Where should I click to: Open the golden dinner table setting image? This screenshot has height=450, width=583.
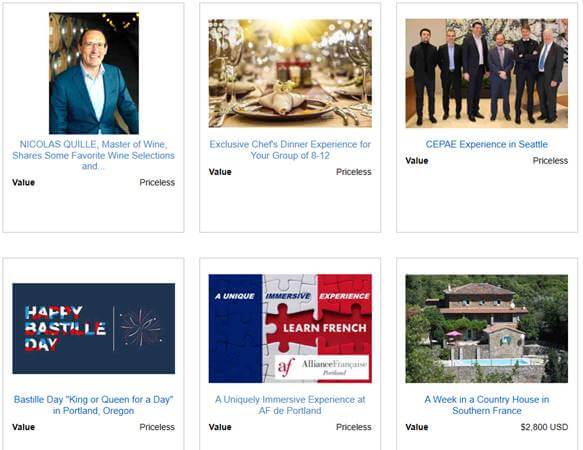290,73
